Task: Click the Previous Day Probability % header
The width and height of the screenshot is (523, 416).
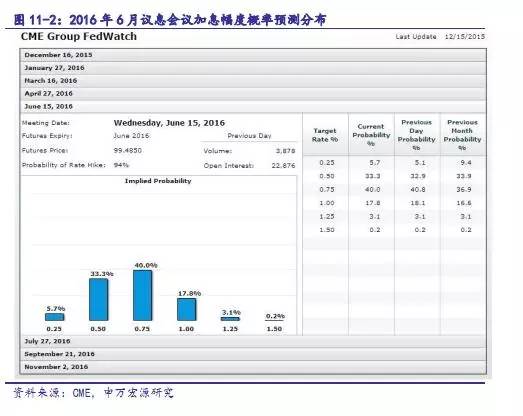Action: 417,135
